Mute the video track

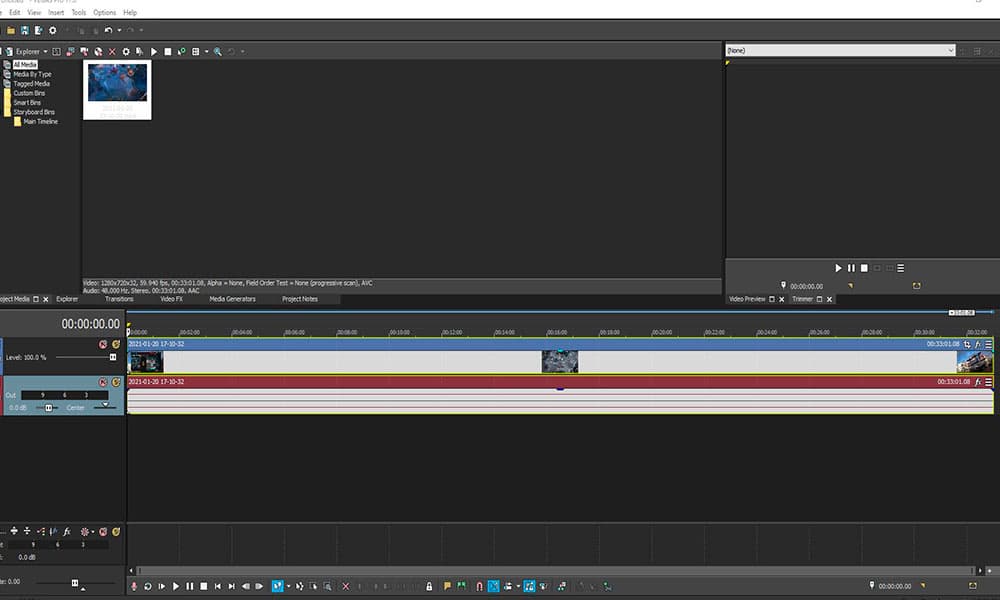pos(103,344)
